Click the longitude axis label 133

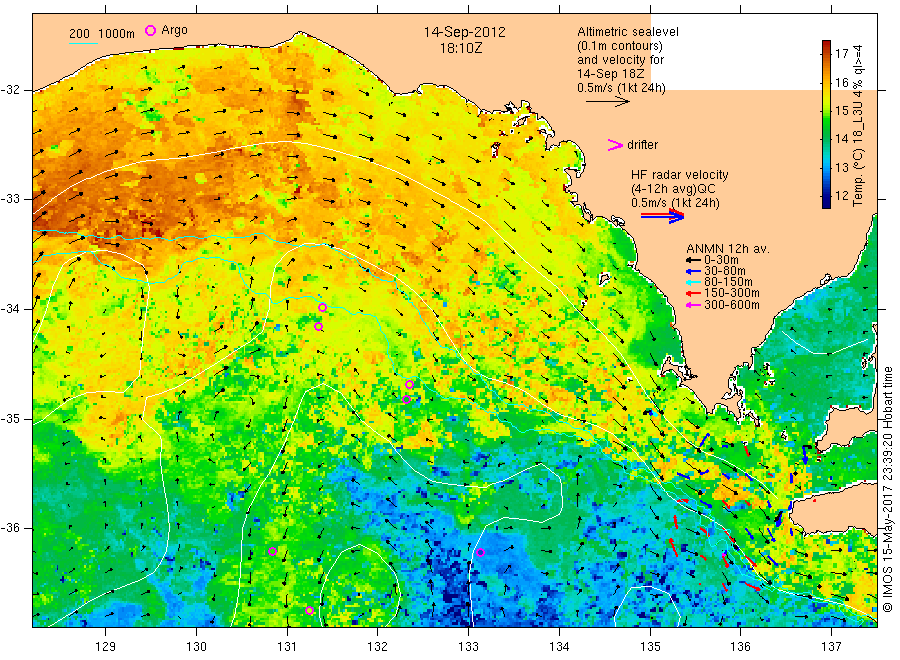468,647
